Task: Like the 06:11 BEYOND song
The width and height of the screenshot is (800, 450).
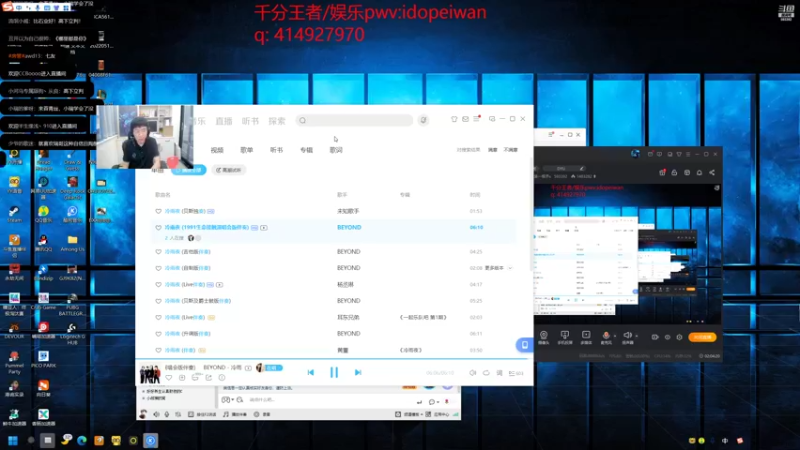Action: tap(158, 334)
